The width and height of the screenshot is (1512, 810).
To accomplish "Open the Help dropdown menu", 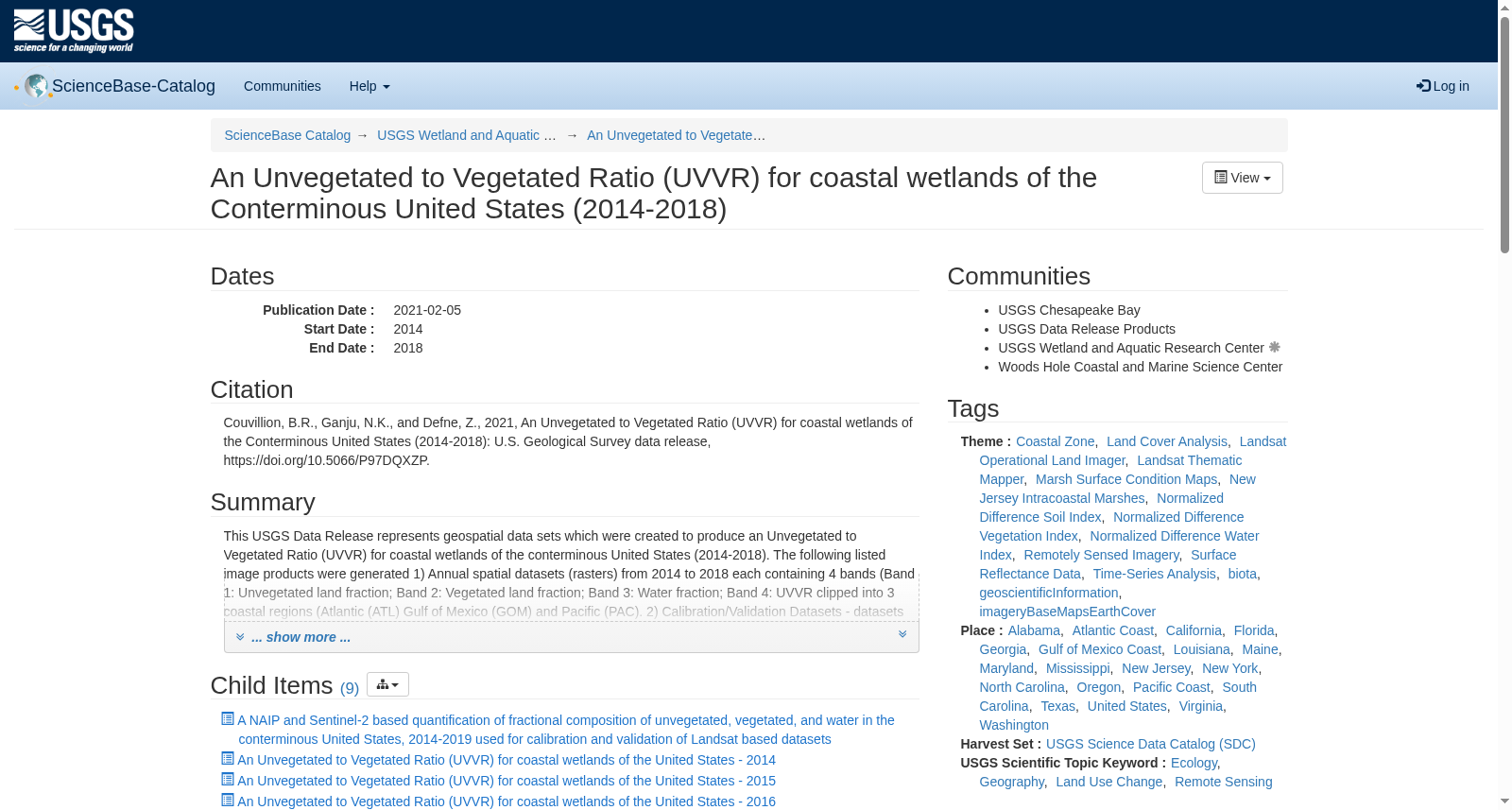I will 369,86.
